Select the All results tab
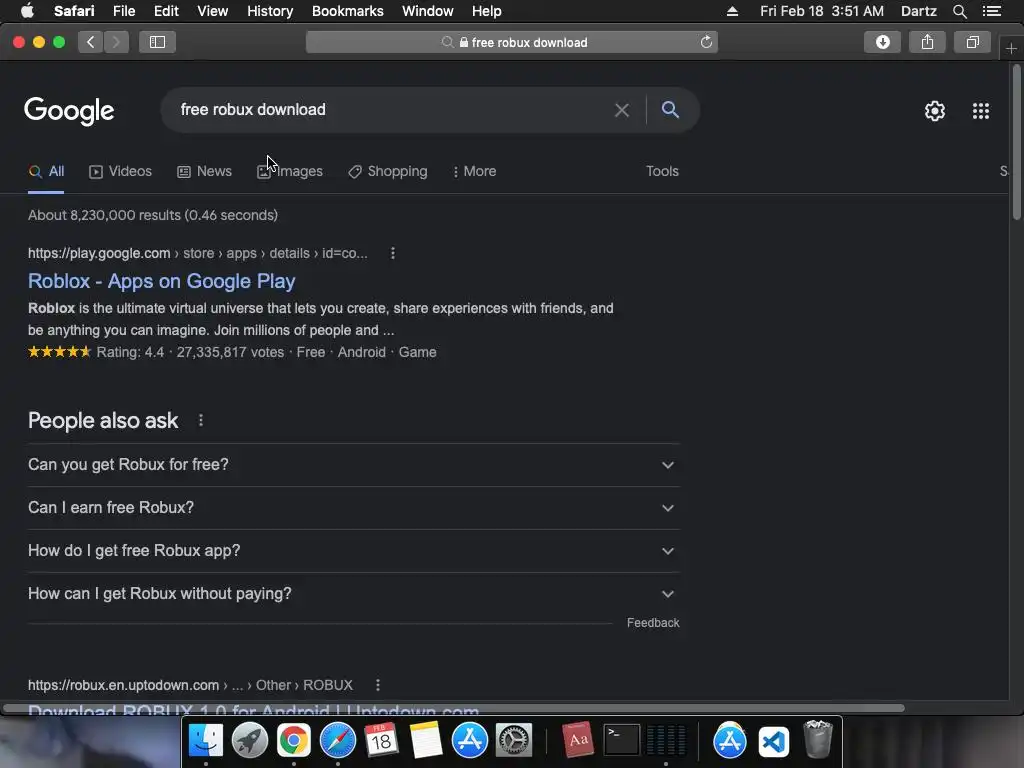The height and width of the screenshot is (768, 1024). tap(46, 171)
